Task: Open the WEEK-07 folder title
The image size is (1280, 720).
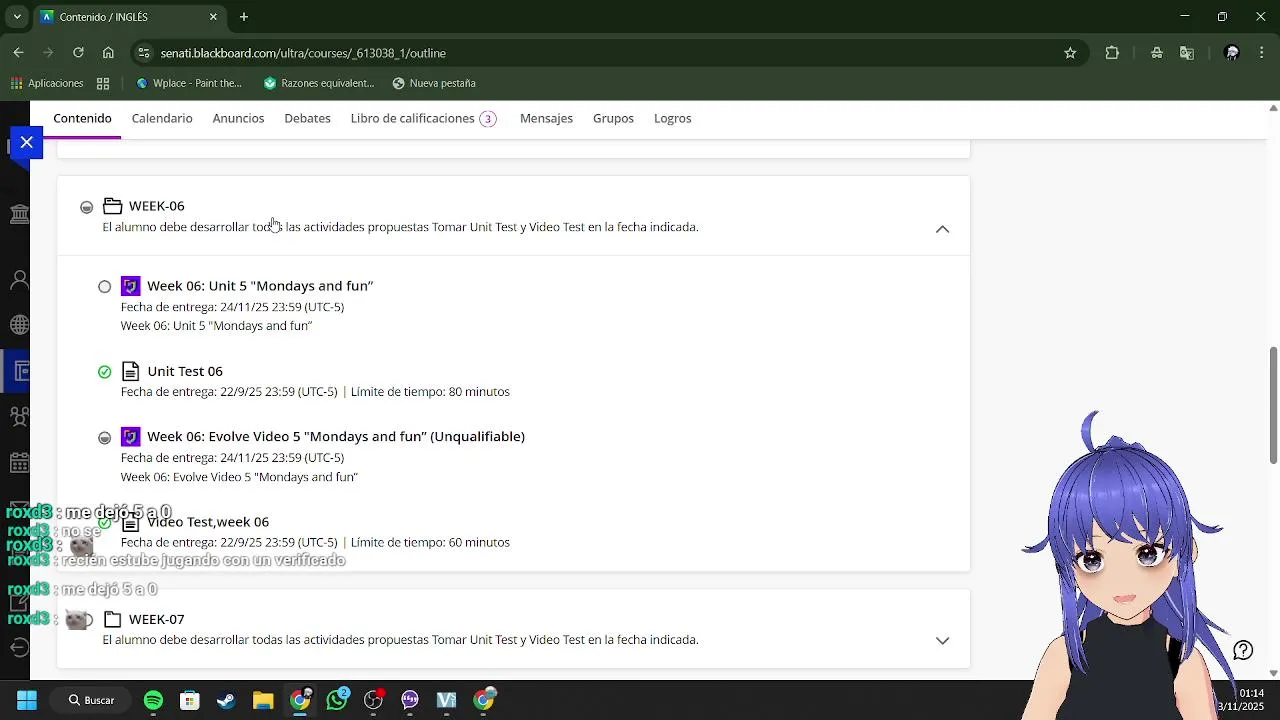Action: click(x=156, y=619)
